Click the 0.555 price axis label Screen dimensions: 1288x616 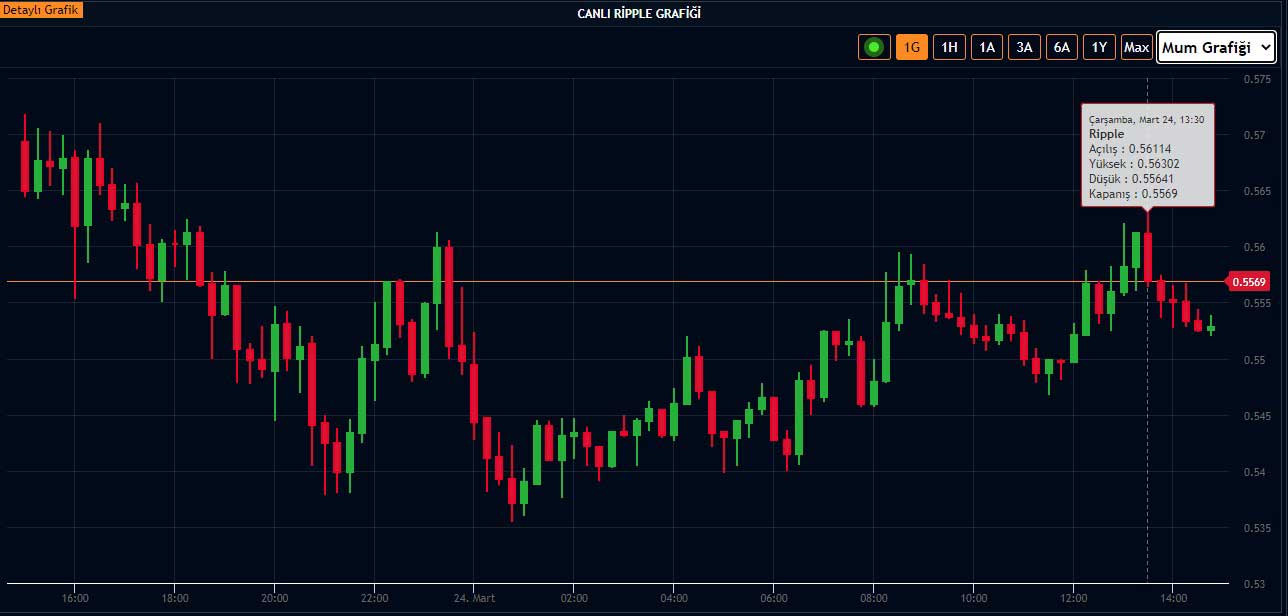tap(1256, 303)
